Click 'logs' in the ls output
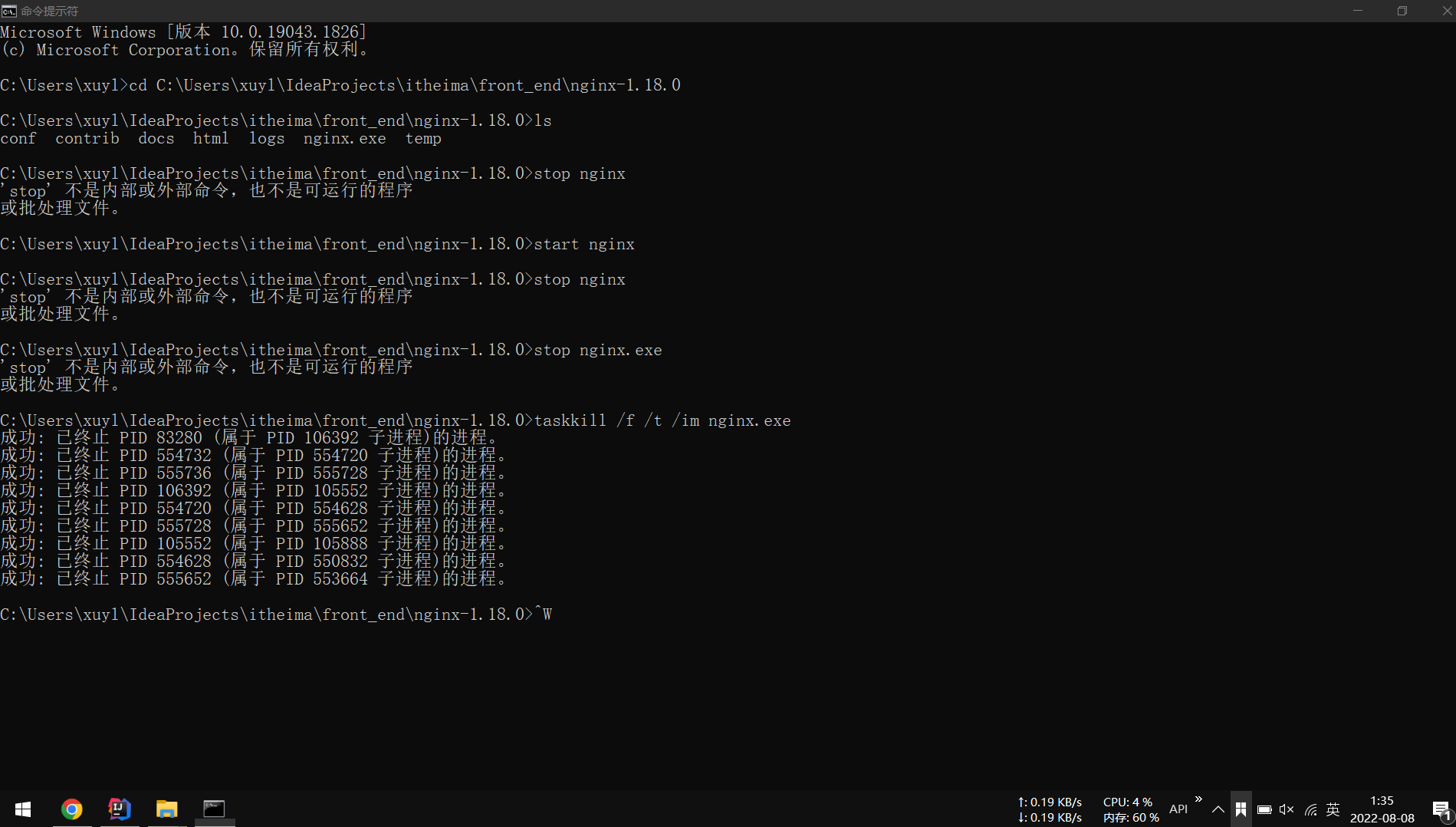This screenshot has width=1456, height=827. [x=267, y=138]
